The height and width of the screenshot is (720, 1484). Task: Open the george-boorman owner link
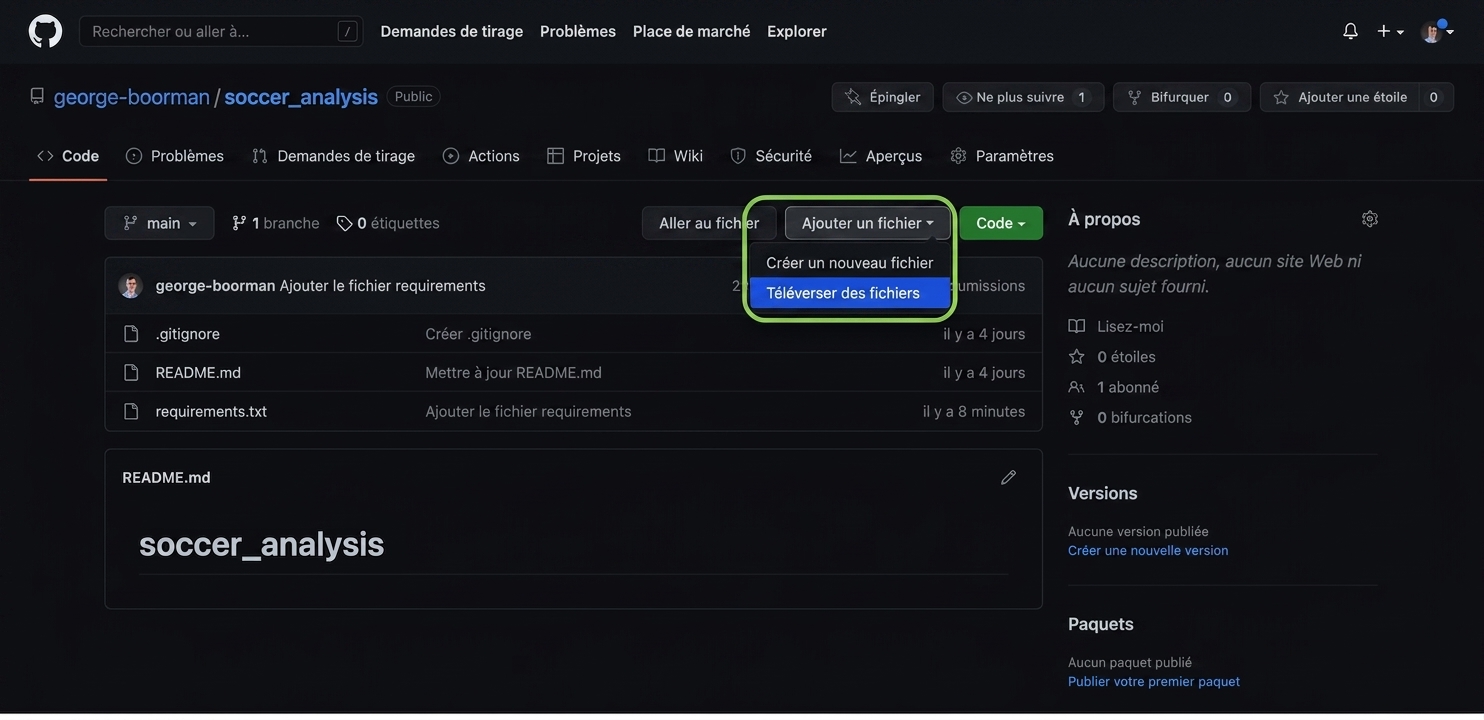(x=132, y=96)
